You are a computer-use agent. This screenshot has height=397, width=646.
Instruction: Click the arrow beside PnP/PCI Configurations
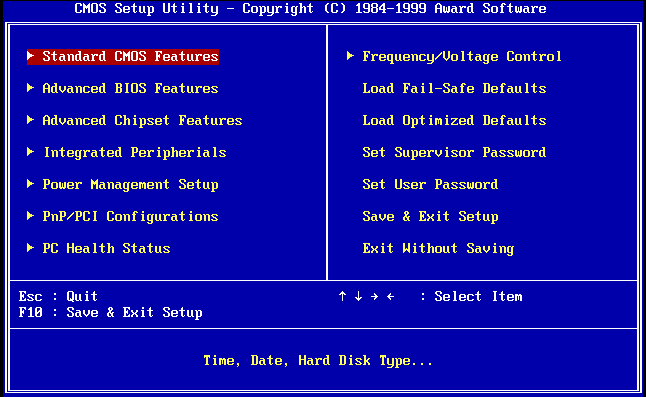pos(30,215)
